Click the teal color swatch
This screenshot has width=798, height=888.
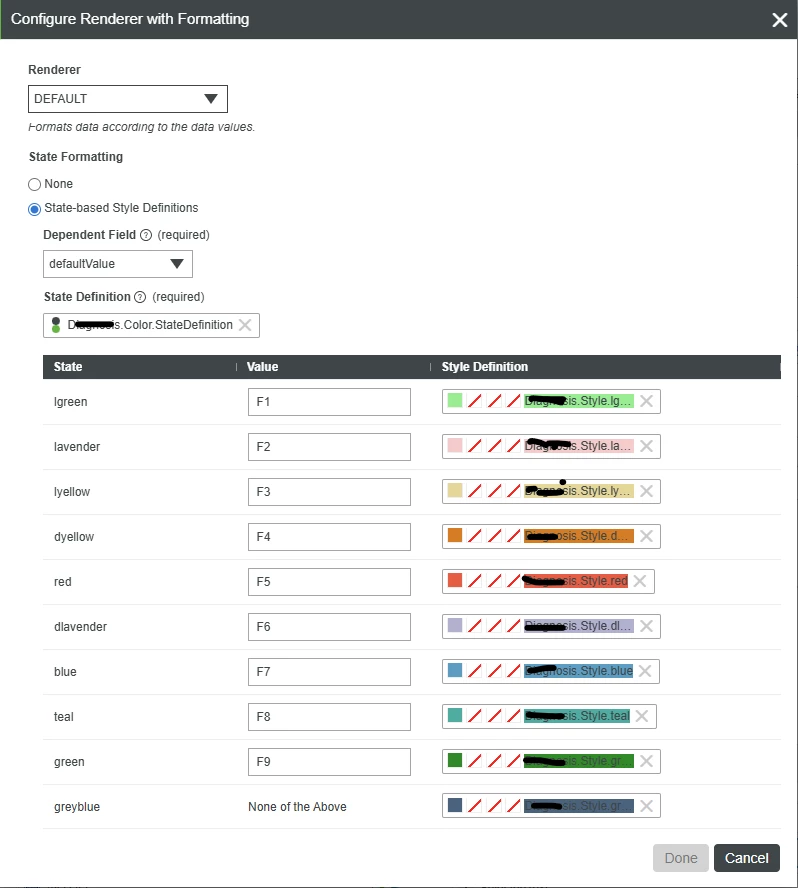coord(455,715)
